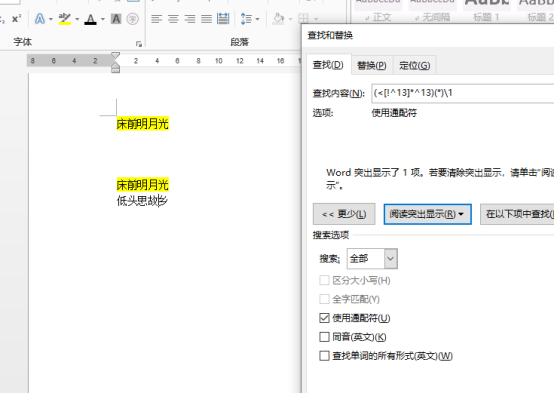Switch to the 替换(P) tab
This screenshot has width=554, height=393.
tap(372, 65)
